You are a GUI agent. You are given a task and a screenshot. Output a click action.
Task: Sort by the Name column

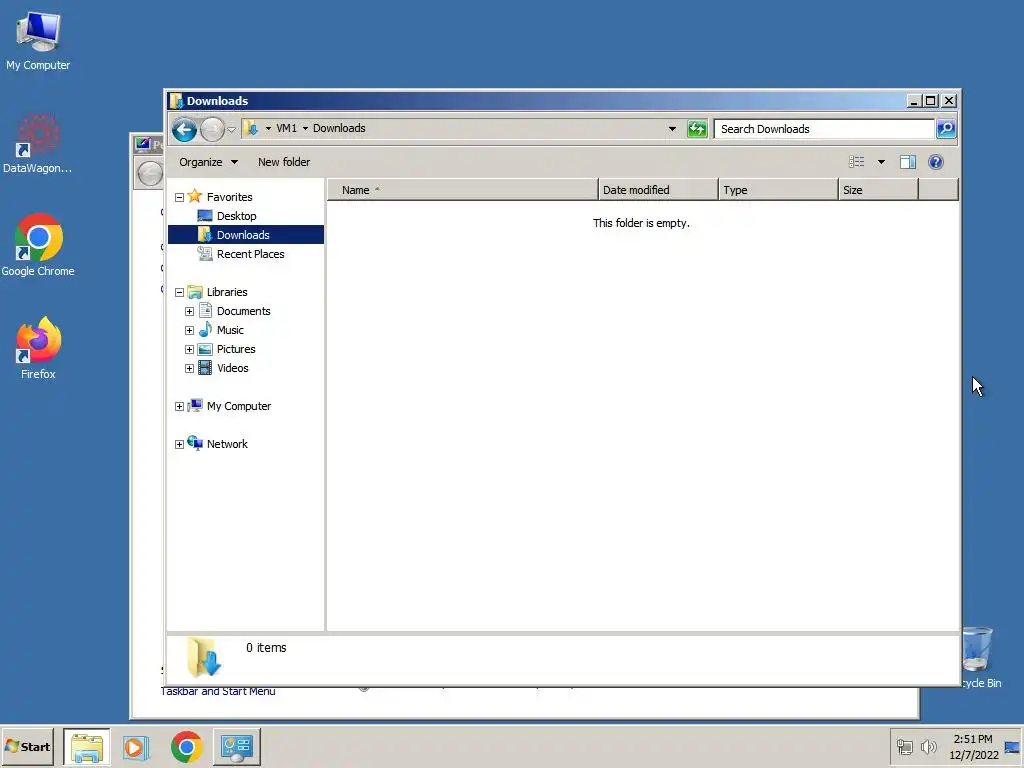tap(462, 190)
